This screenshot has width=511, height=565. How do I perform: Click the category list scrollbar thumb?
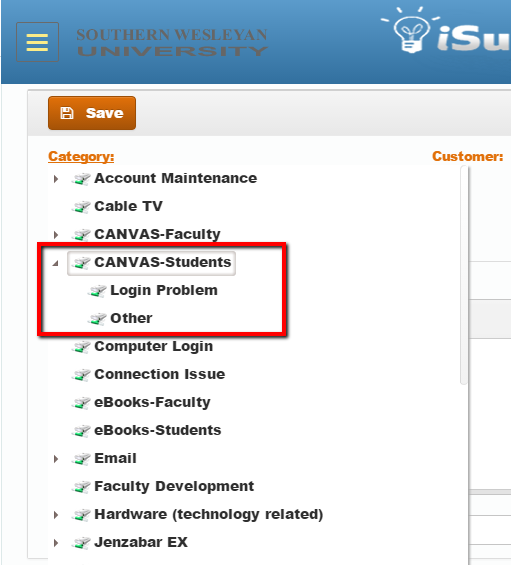464,275
